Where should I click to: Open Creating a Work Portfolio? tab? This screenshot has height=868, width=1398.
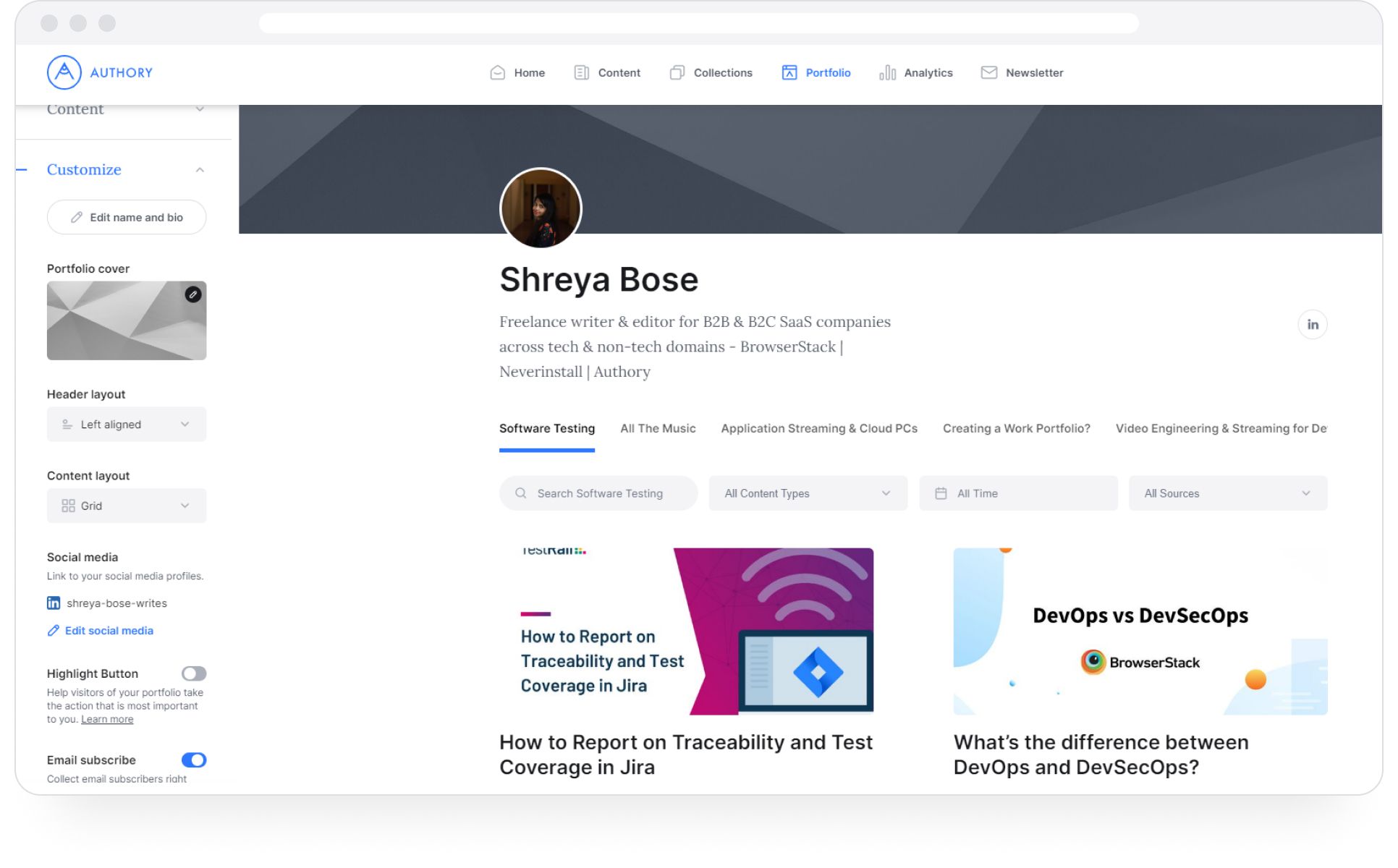pos(1016,428)
